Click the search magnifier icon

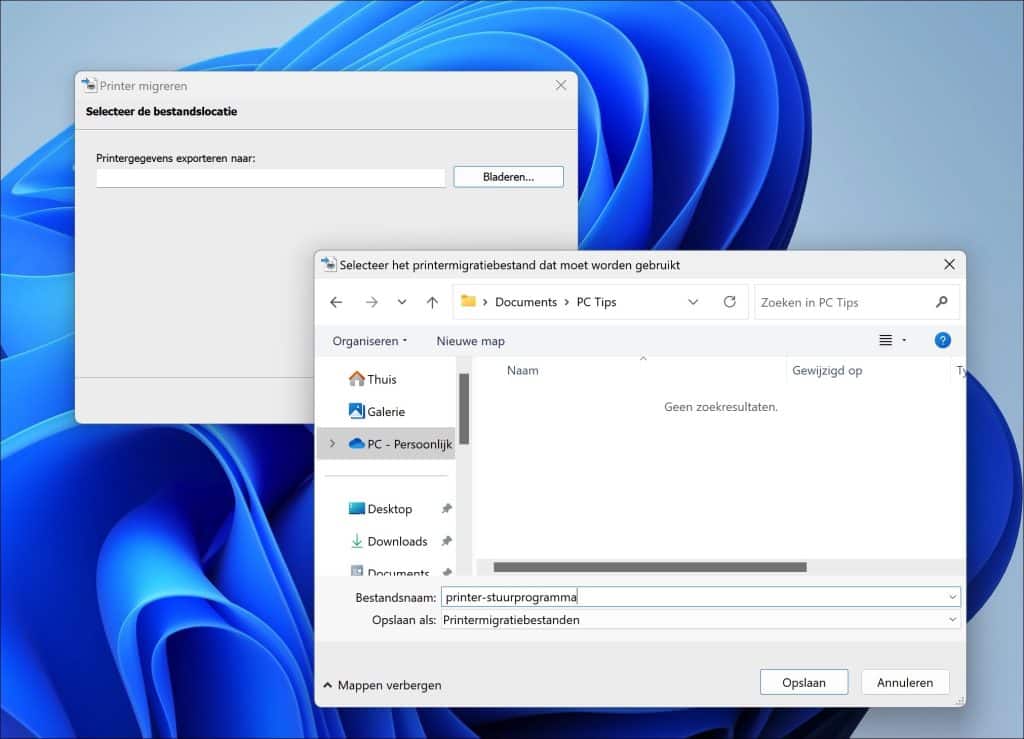(941, 302)
